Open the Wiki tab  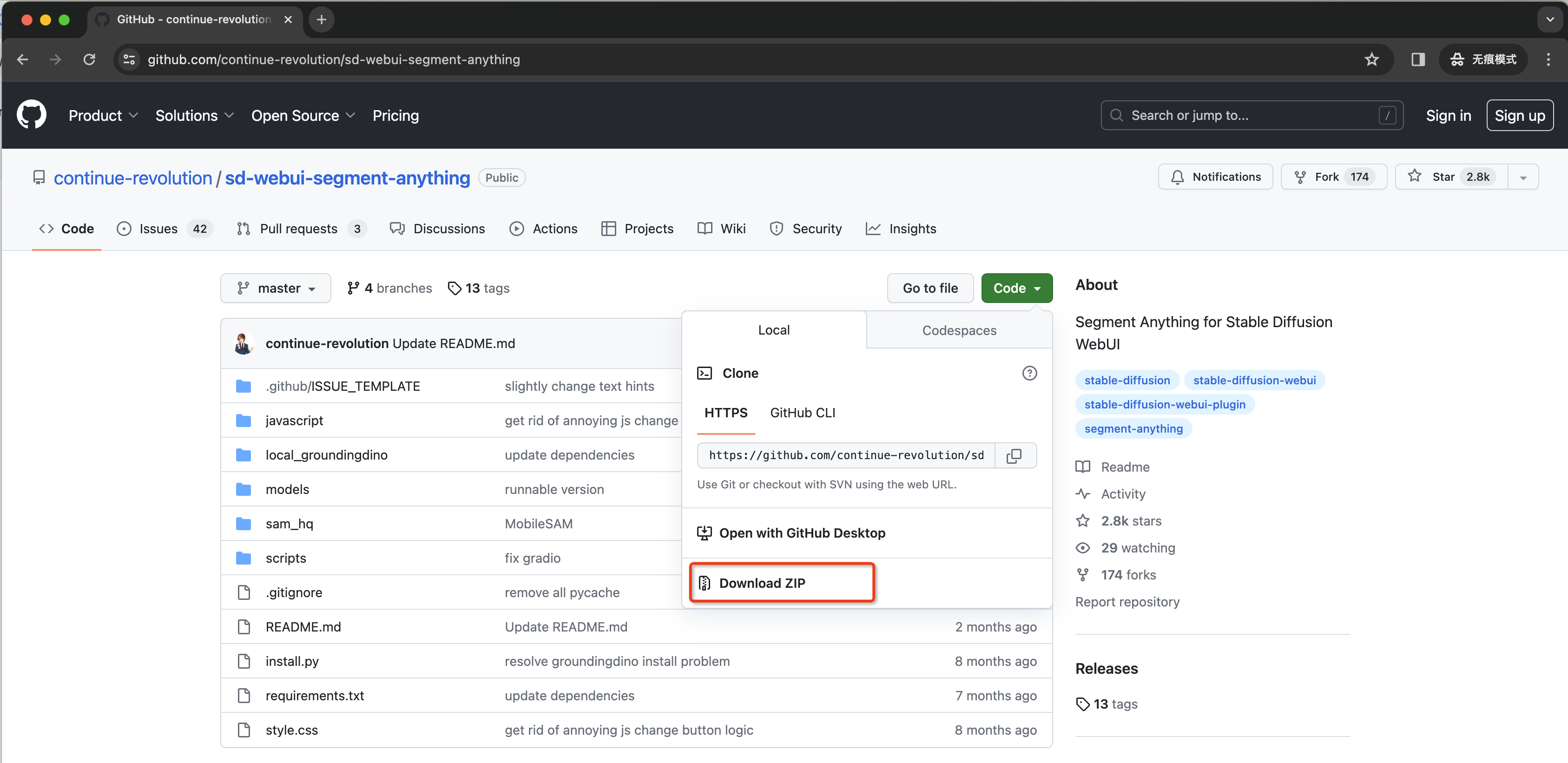(721, 229)
